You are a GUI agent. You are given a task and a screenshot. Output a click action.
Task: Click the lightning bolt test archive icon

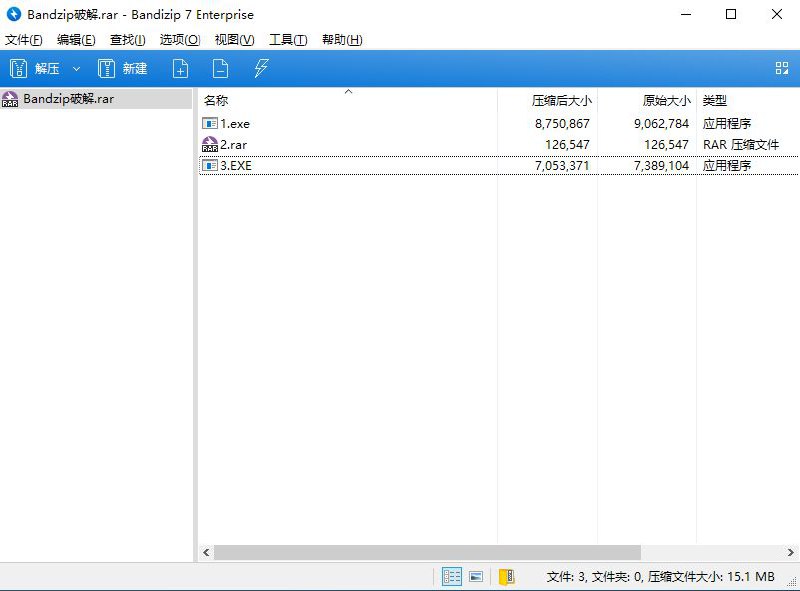(x=261, y=68)
